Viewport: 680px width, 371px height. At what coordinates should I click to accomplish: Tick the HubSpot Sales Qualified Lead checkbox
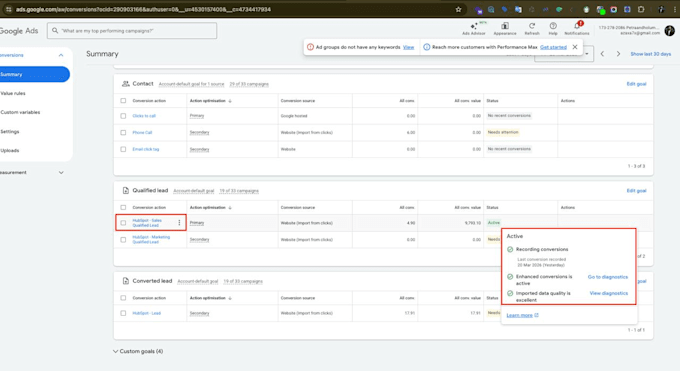pyautogui.click(x=123, y=223)
